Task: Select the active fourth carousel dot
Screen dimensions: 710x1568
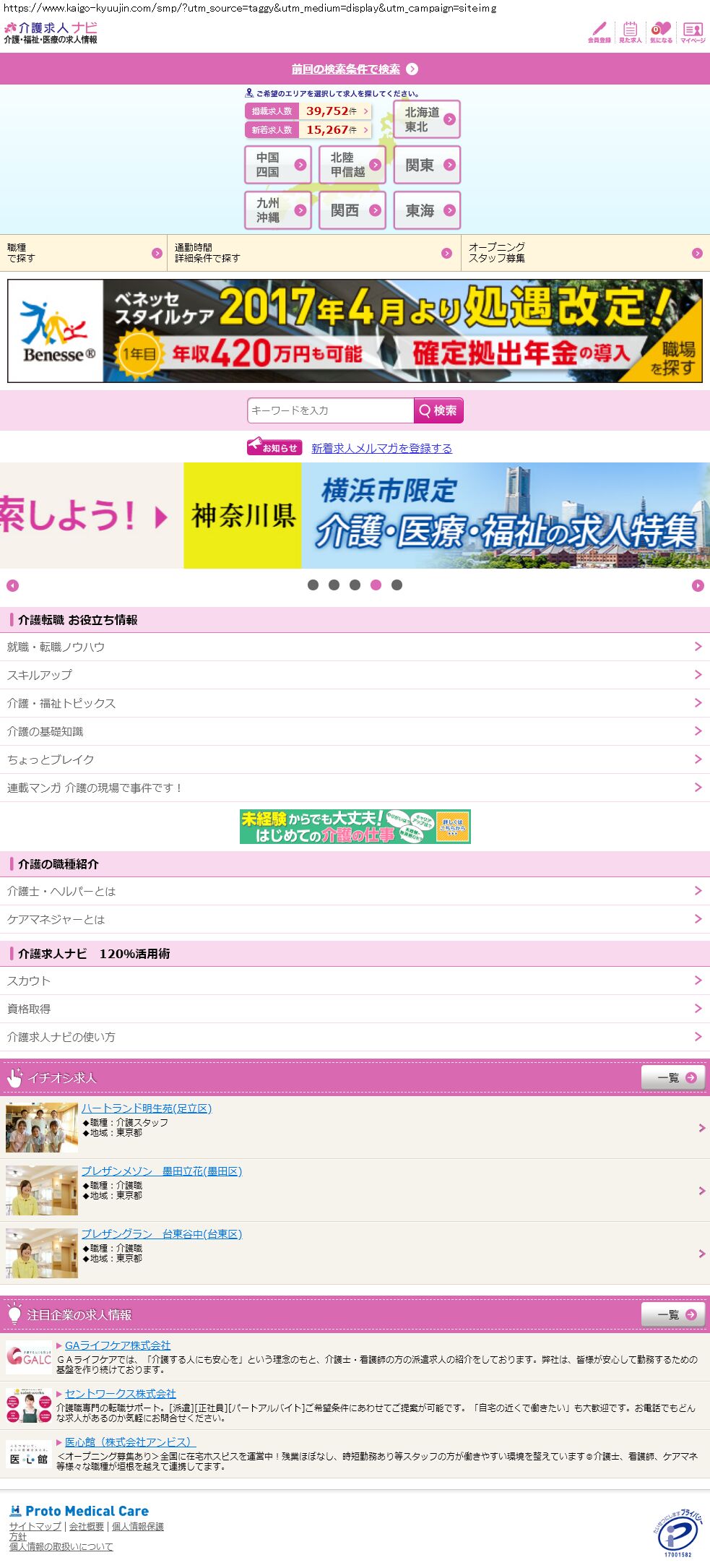Action: 376,585
